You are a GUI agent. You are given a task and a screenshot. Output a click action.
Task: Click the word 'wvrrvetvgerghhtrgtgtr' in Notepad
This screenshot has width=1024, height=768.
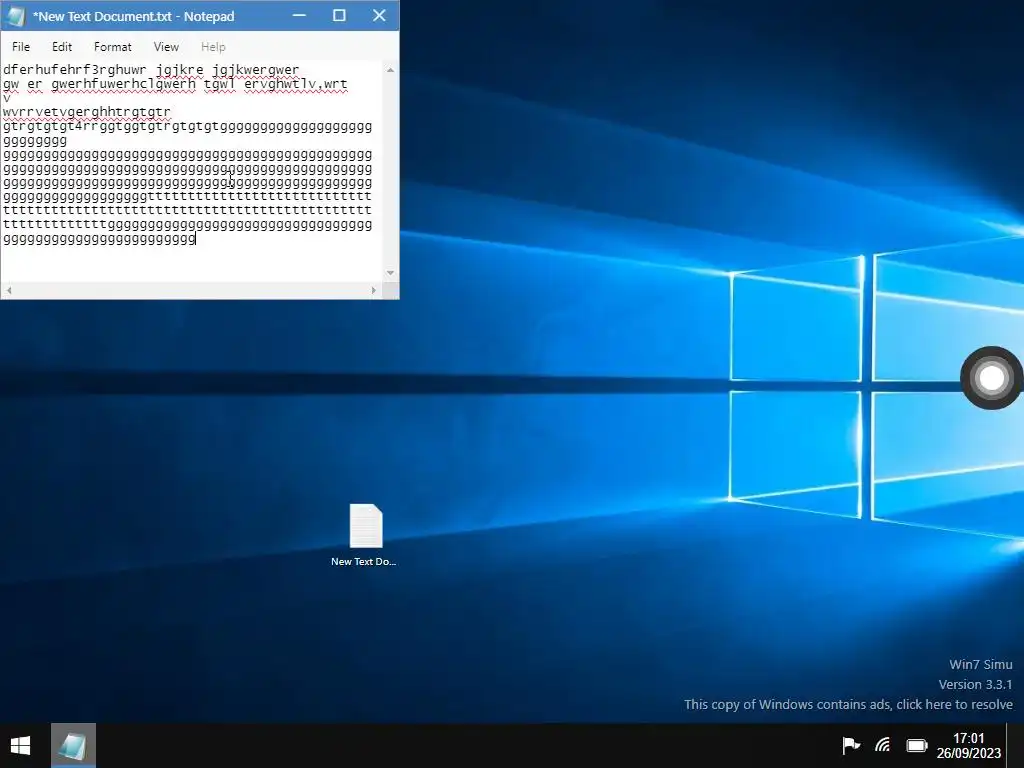(87, 112)
